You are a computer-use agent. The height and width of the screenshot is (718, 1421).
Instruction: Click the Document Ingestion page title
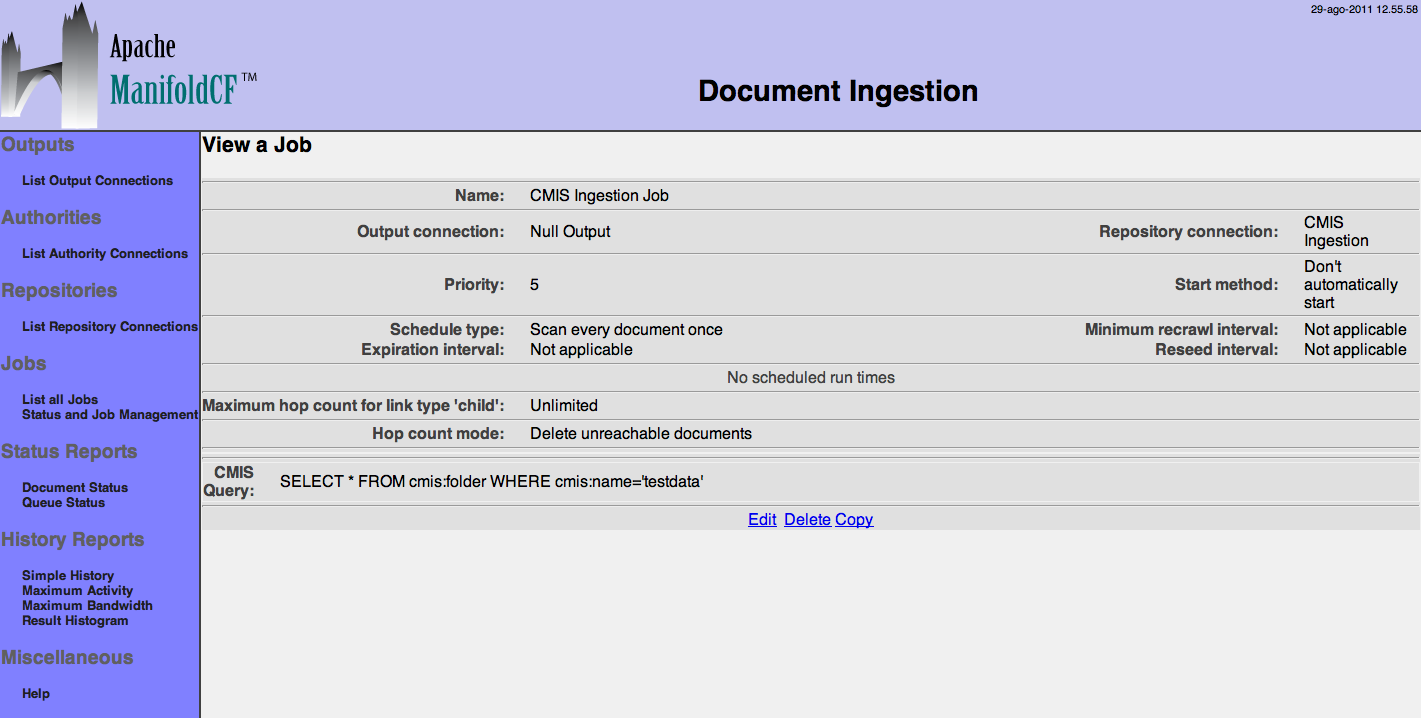837,91
